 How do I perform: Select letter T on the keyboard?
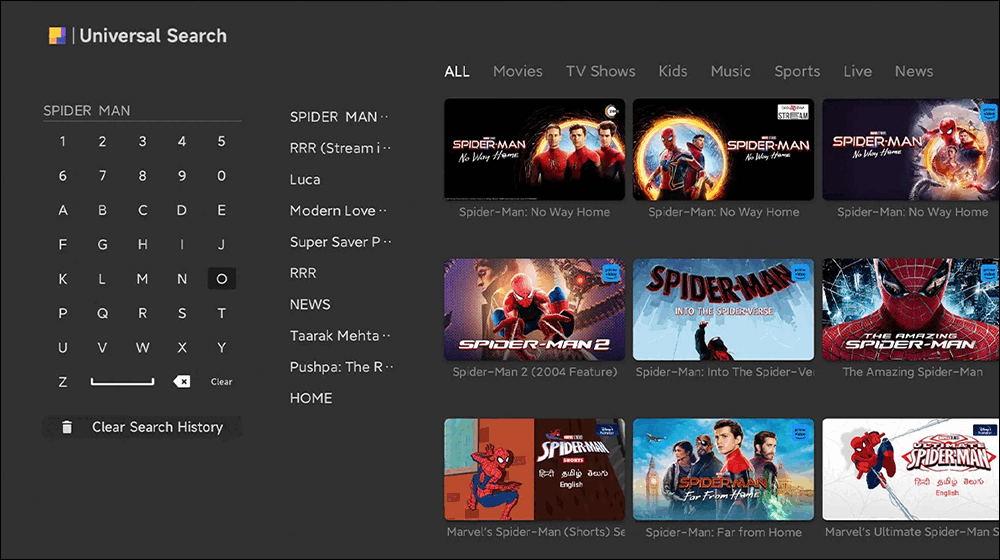(221, 313)
